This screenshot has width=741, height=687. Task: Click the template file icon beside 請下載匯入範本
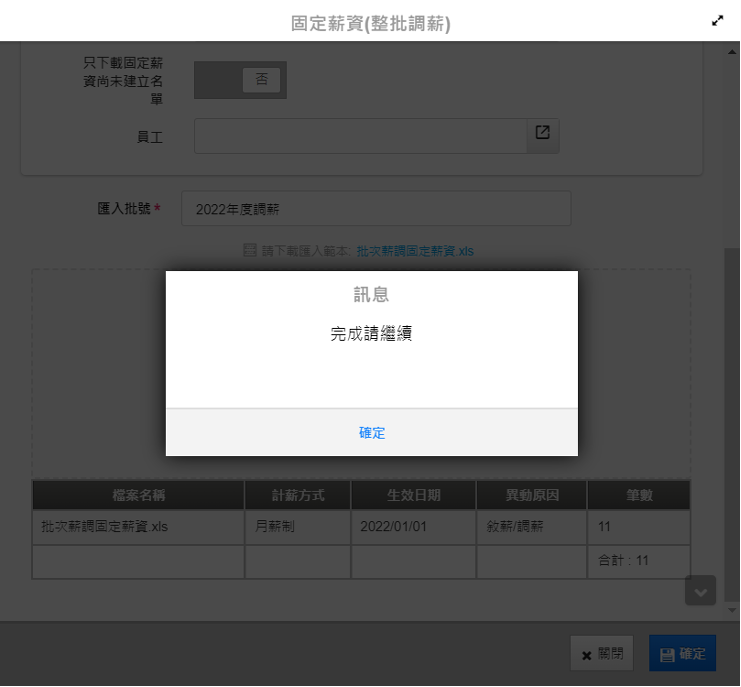point(250,250)
